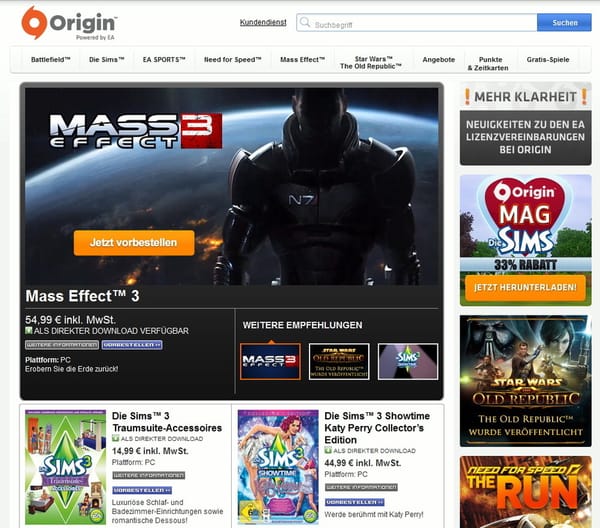Open the Need for Speed The Run banner

coord(525,492)
